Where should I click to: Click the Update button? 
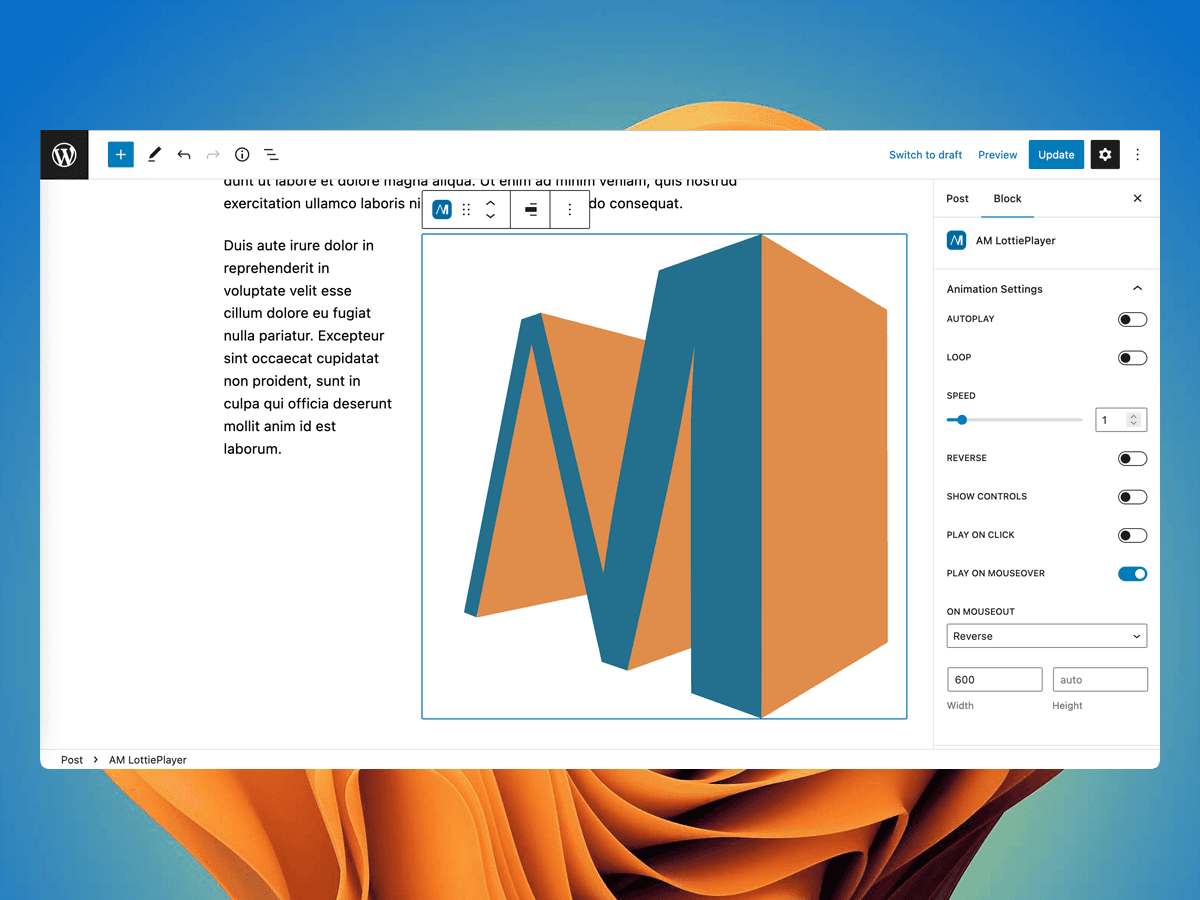click(x=1056, y=155)
